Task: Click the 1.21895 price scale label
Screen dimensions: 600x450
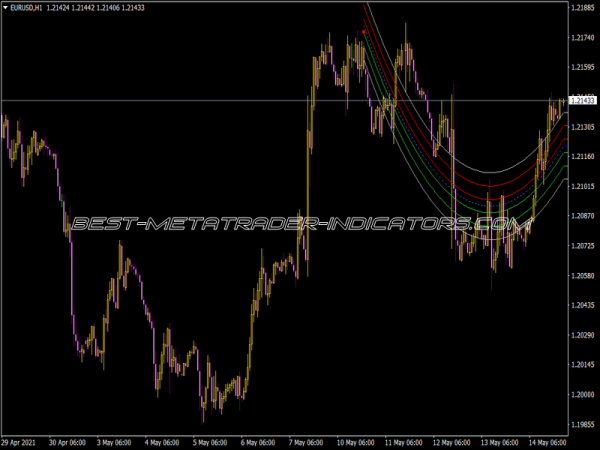Action: [582, 8]
